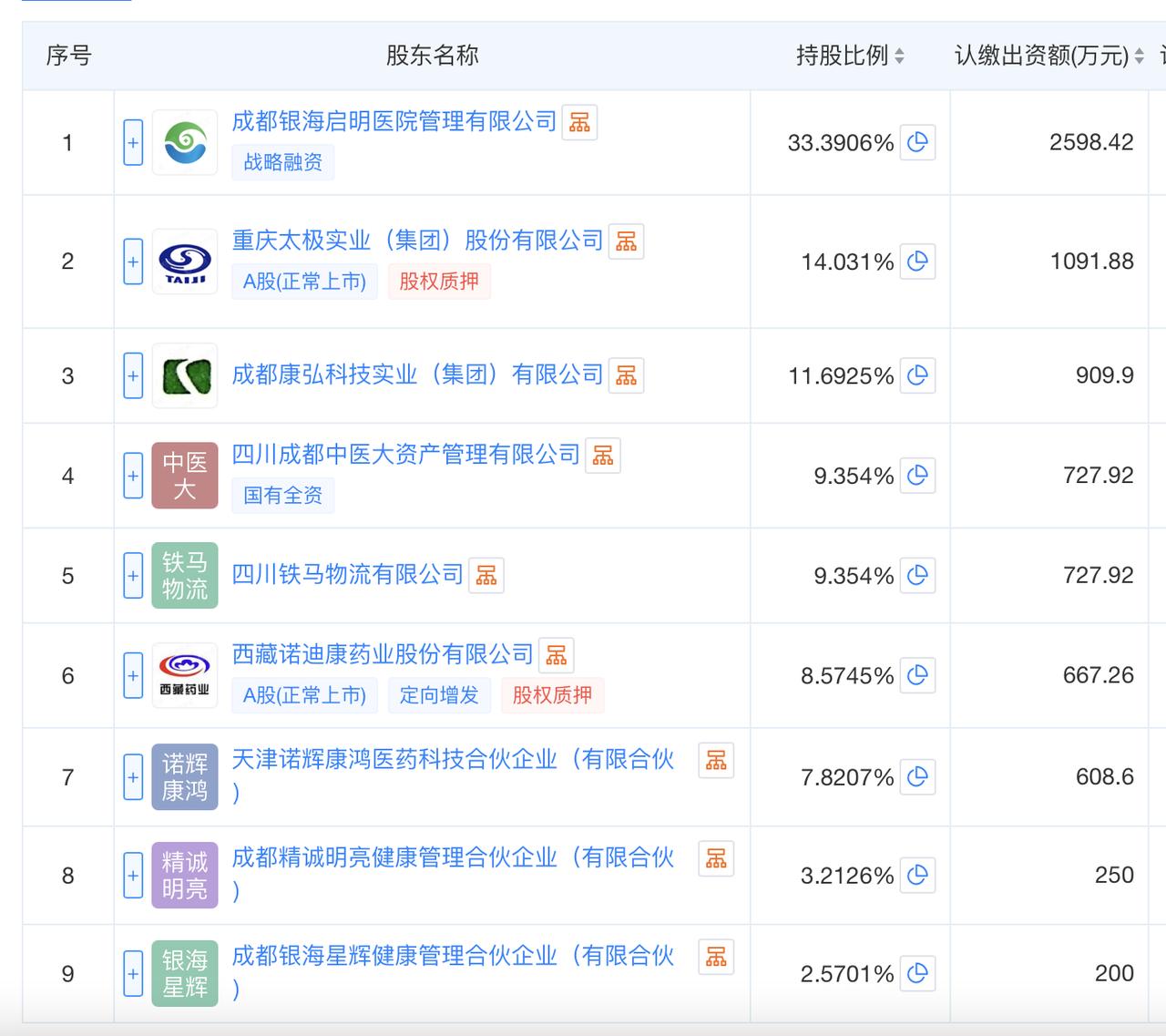The width and height of the screenshot is (1166, 1036).
Task: Open equity structure icon for 西藏诺迪康药业
Action: click(556, 655)
